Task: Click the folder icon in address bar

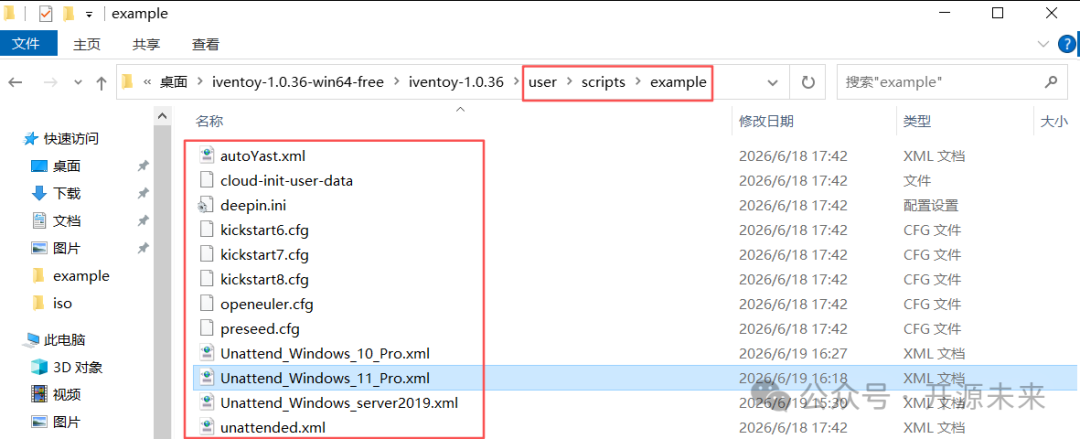Action: [127, 83]
